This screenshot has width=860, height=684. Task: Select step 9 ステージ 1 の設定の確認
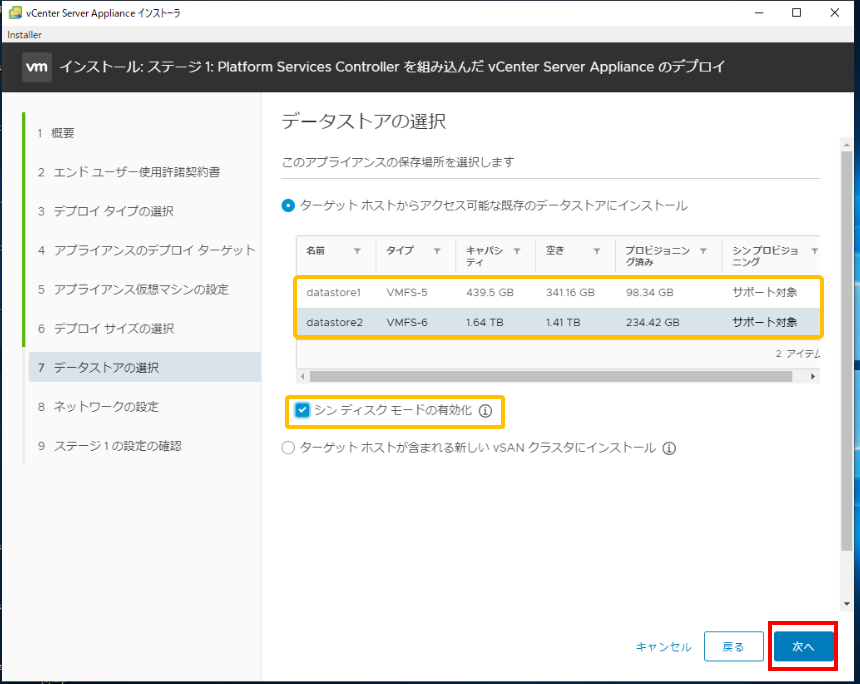point(110,446)
